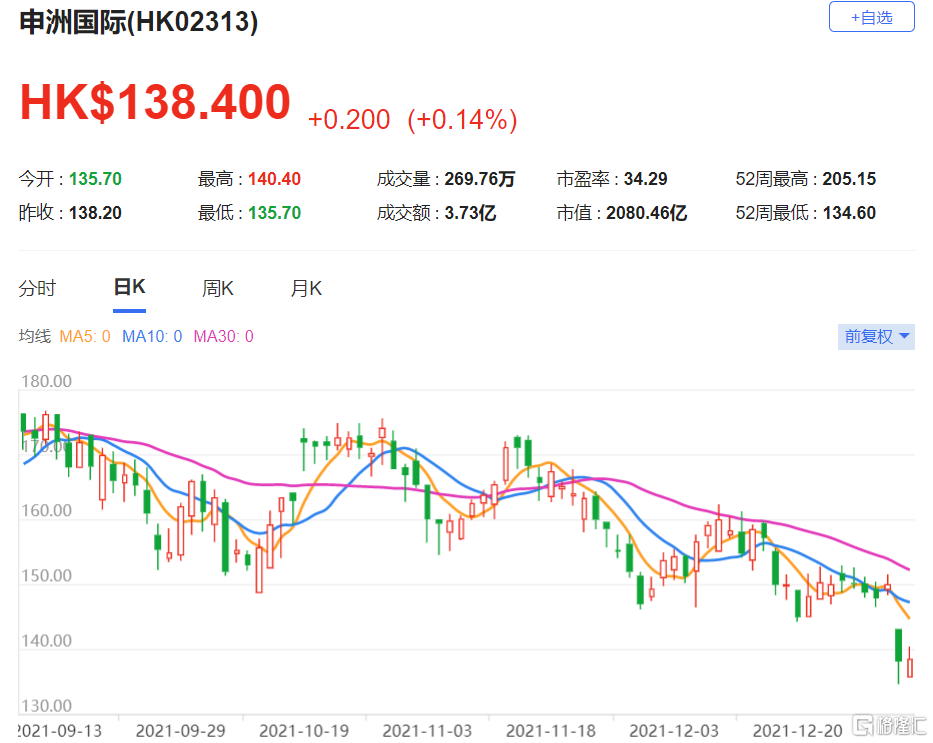This screenshot has height=743, width=933.
Task: Click the 2021-12-20 date label
Action: coord(798,731)
